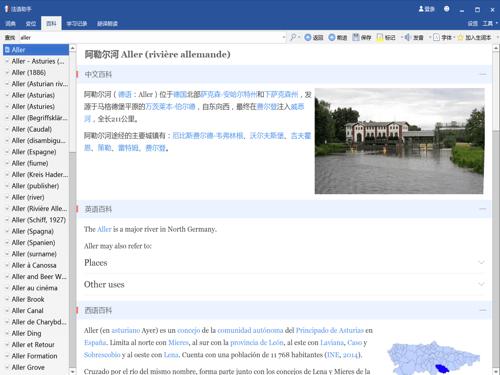Add entry to vocabulary book star icon

tap(460, 37)
